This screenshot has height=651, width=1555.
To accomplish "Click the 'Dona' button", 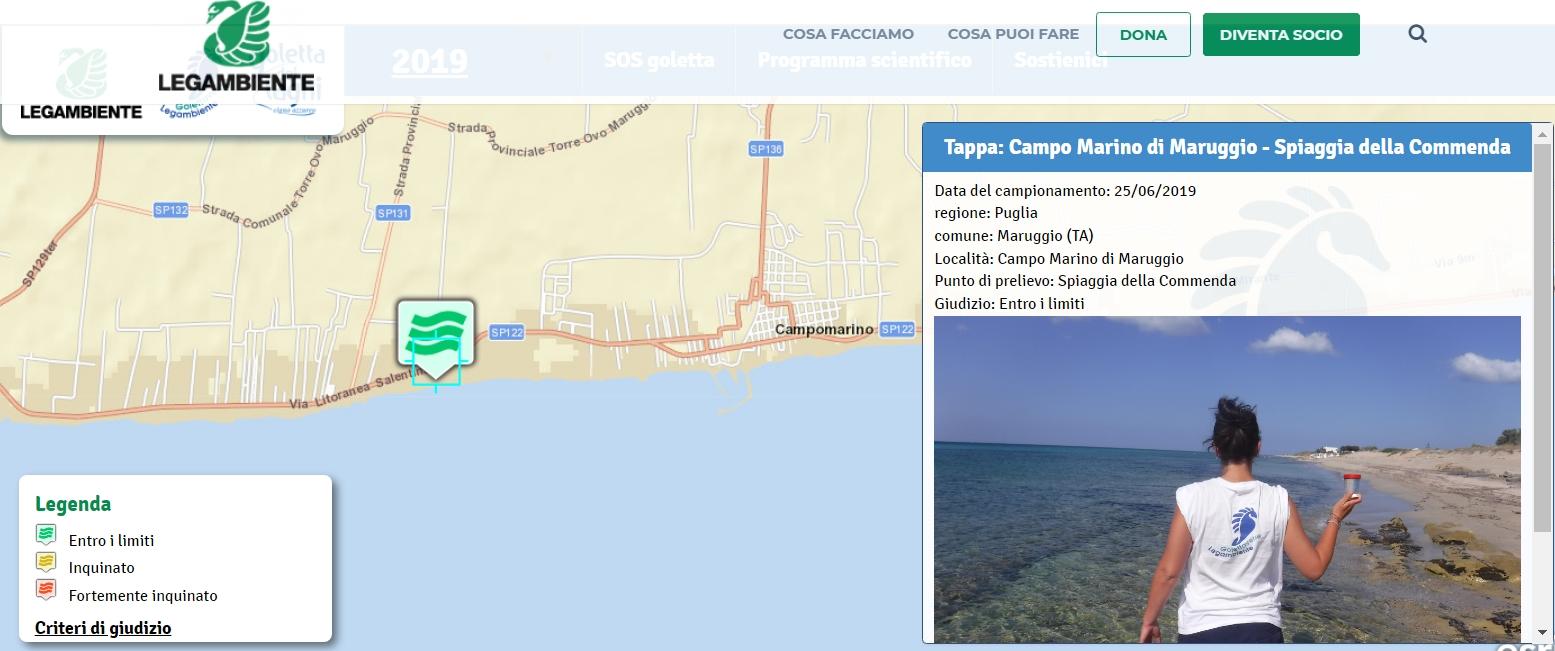I will [1143, 34].
